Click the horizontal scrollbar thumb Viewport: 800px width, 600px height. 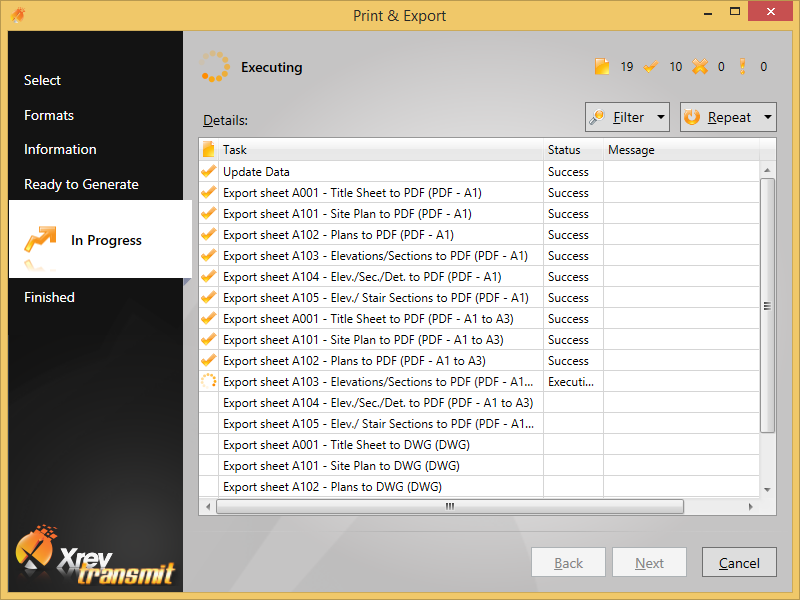449,506
